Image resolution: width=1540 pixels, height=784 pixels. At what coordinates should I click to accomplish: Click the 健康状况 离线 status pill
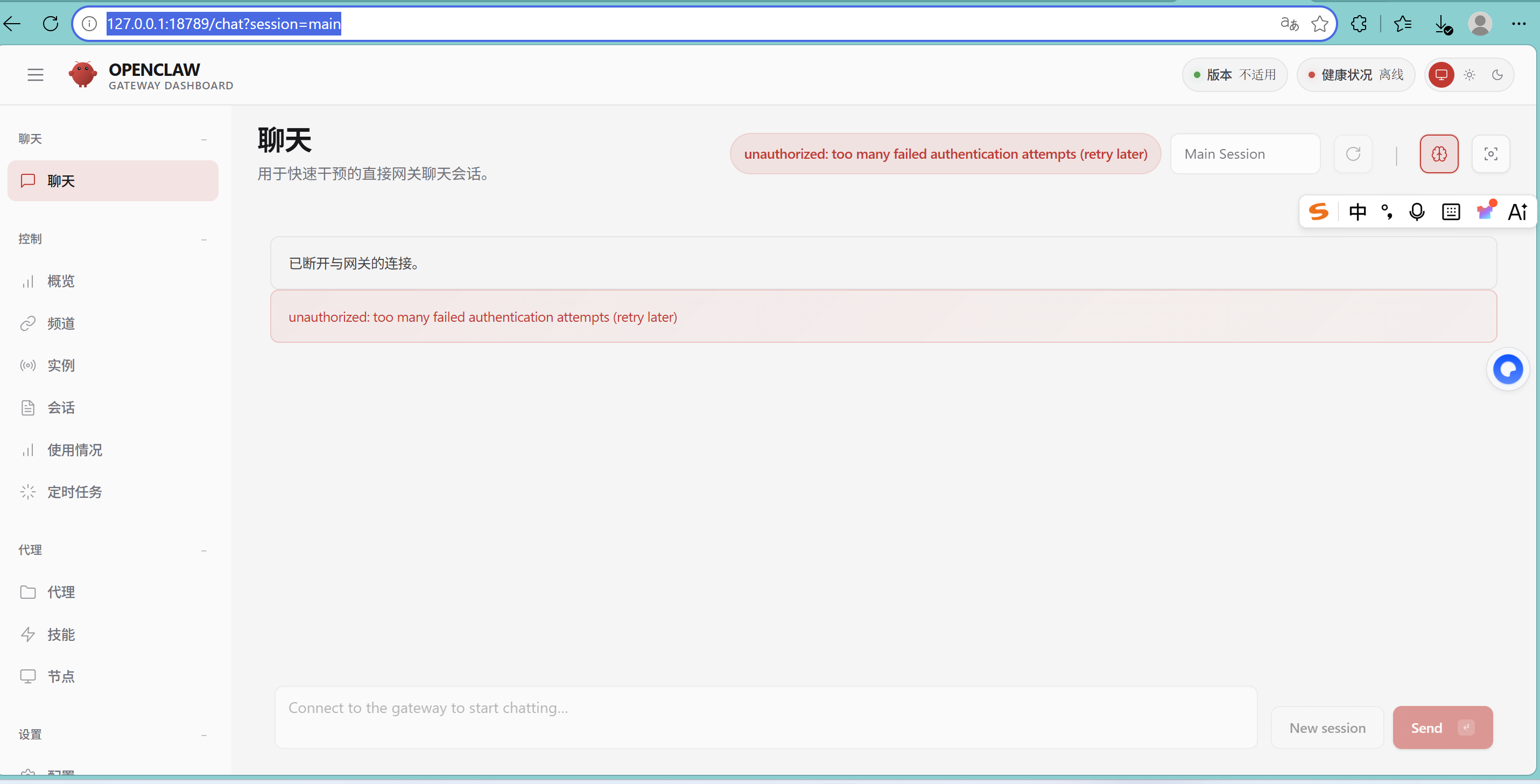tap(1355, 75)
